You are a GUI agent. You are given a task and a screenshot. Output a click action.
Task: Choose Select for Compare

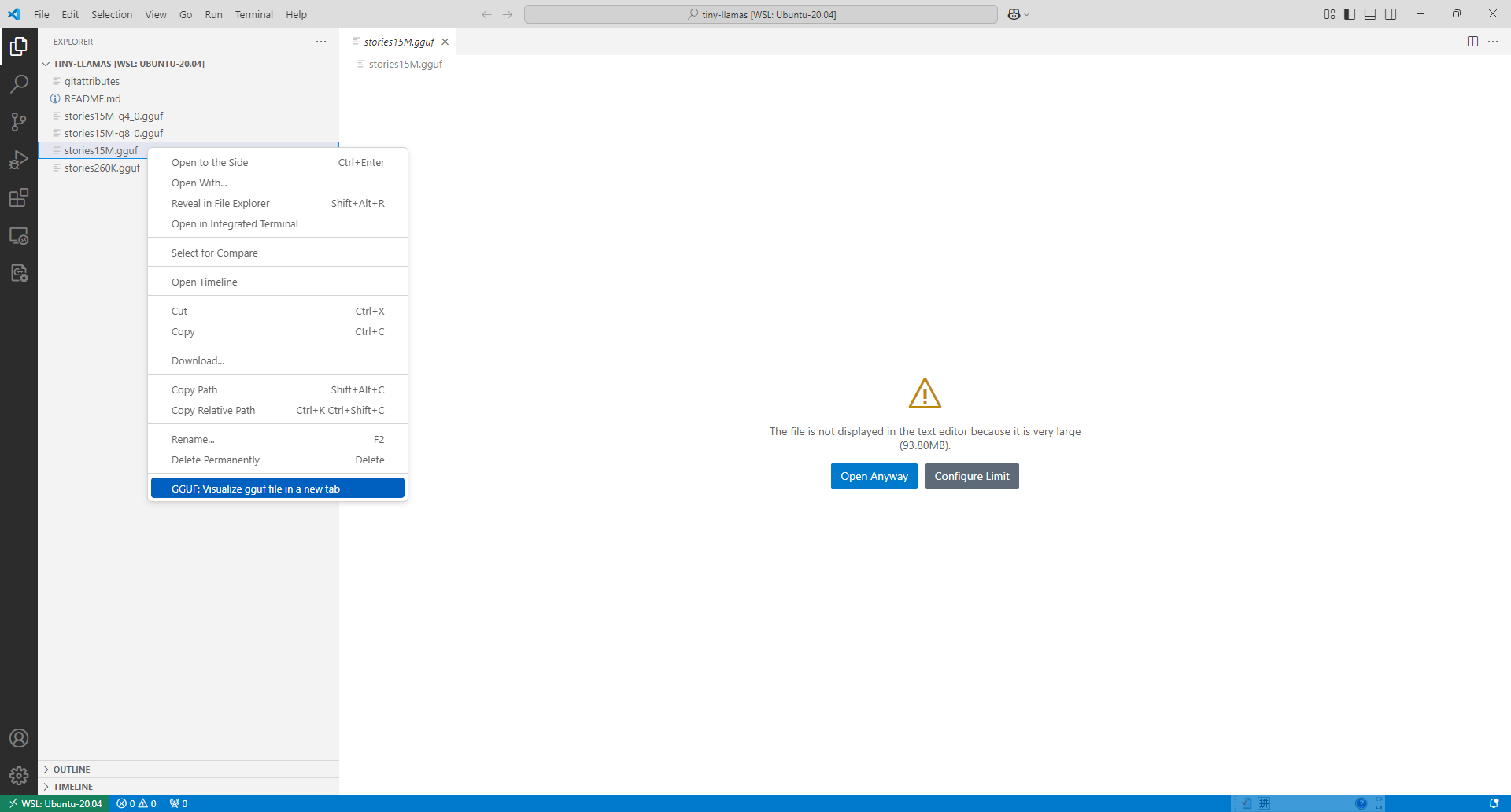pos(278,253)
